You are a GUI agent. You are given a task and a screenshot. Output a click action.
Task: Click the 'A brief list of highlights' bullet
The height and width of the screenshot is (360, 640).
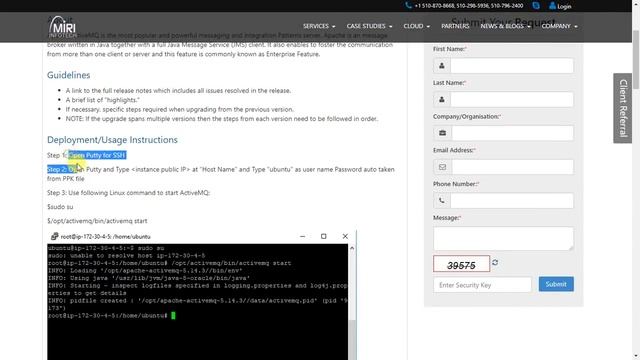pyautogui.click(x=102, y=100)
